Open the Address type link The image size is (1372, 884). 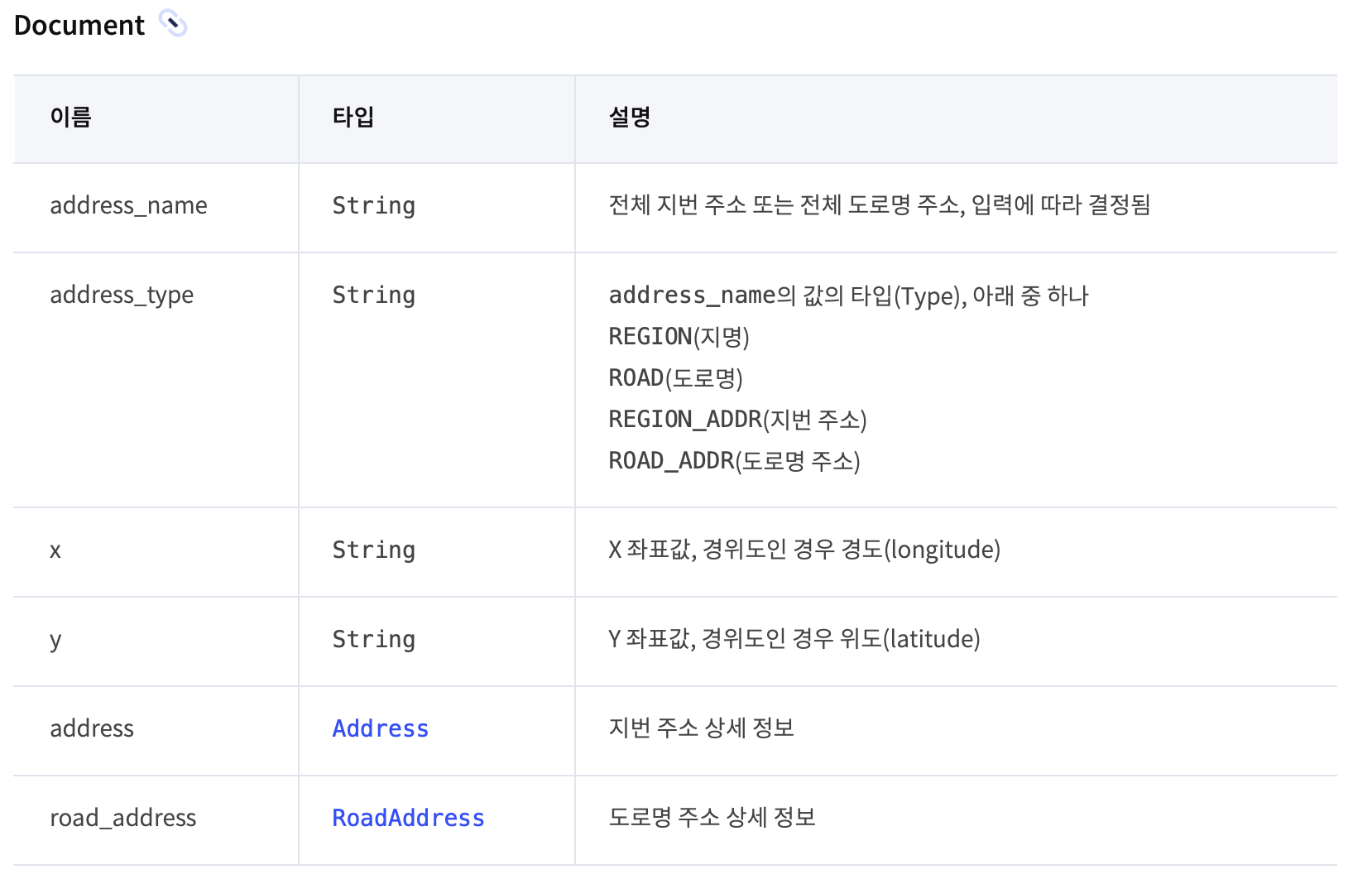point(381,728)
